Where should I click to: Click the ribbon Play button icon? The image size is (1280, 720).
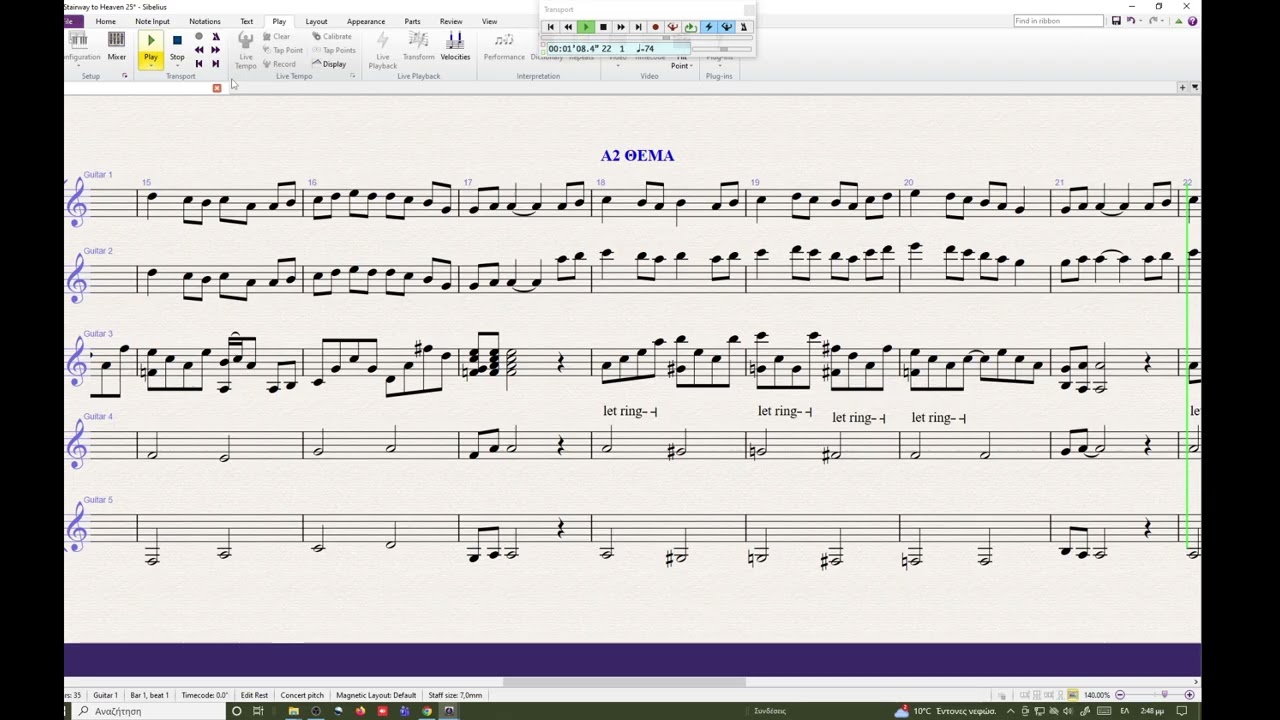151,40
